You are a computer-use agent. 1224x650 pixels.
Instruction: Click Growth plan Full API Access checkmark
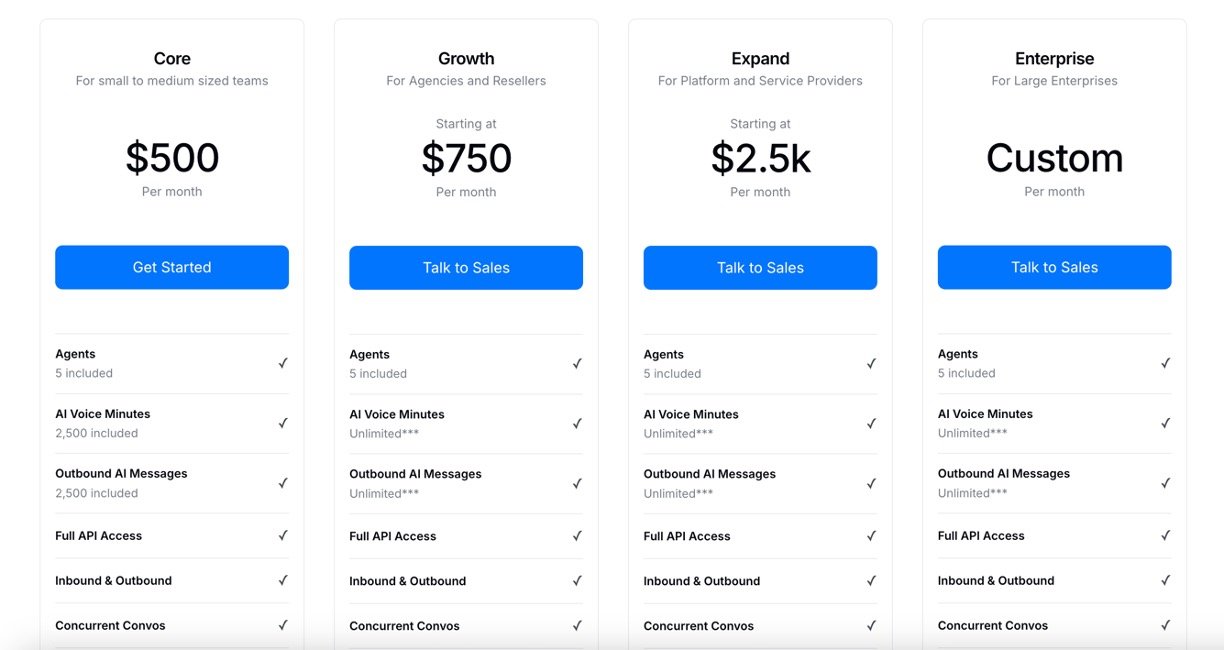[x=577, y=536]
